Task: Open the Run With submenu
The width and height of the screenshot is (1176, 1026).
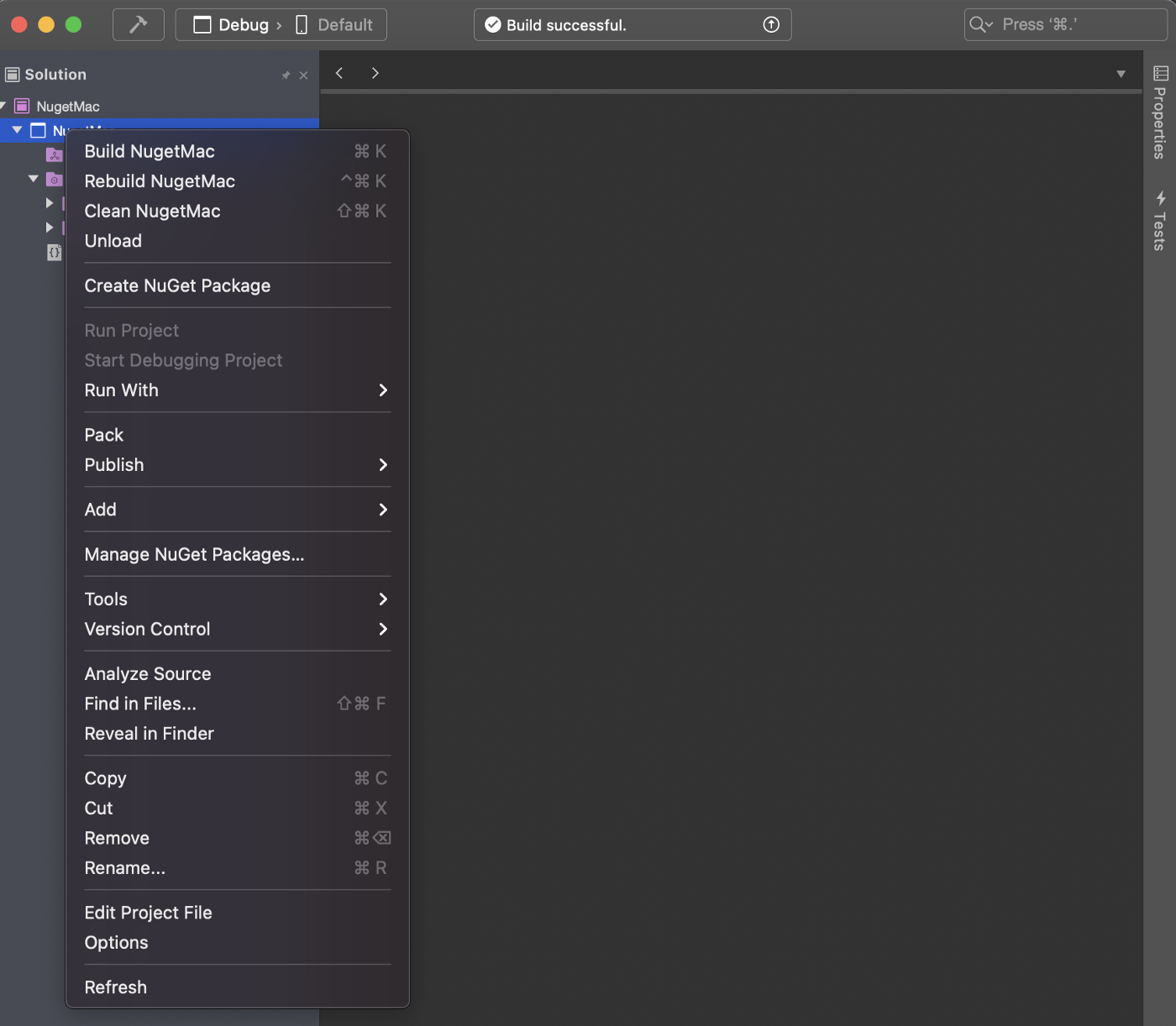Action: point(238,390)
